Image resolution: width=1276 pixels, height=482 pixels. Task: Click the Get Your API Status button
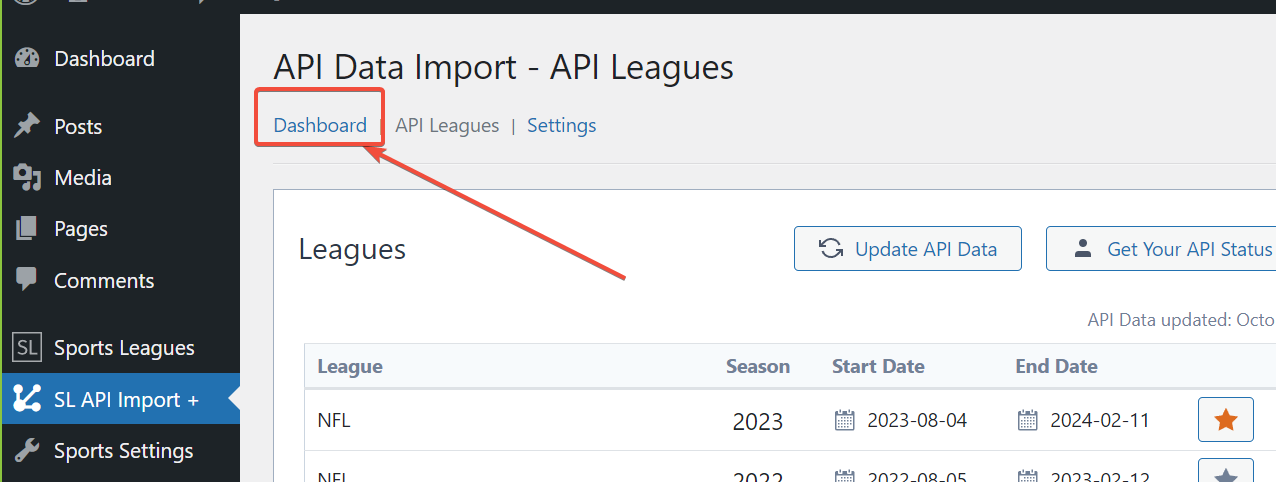pos(1161,248)
